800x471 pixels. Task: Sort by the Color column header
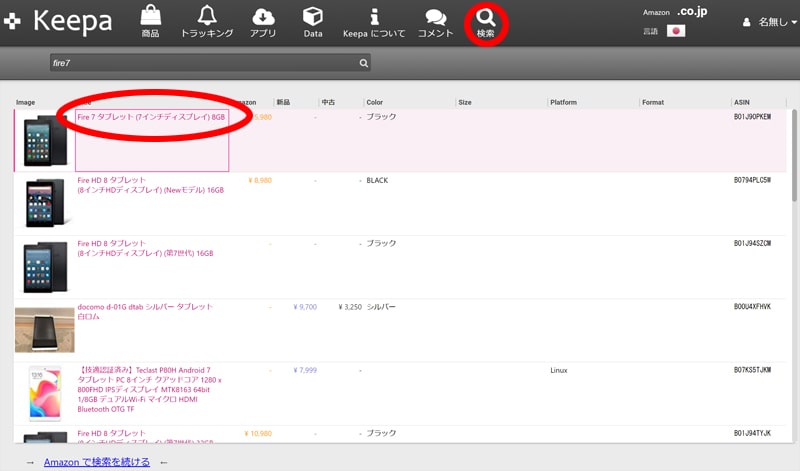pyautogui.click(x=374, y=102)
